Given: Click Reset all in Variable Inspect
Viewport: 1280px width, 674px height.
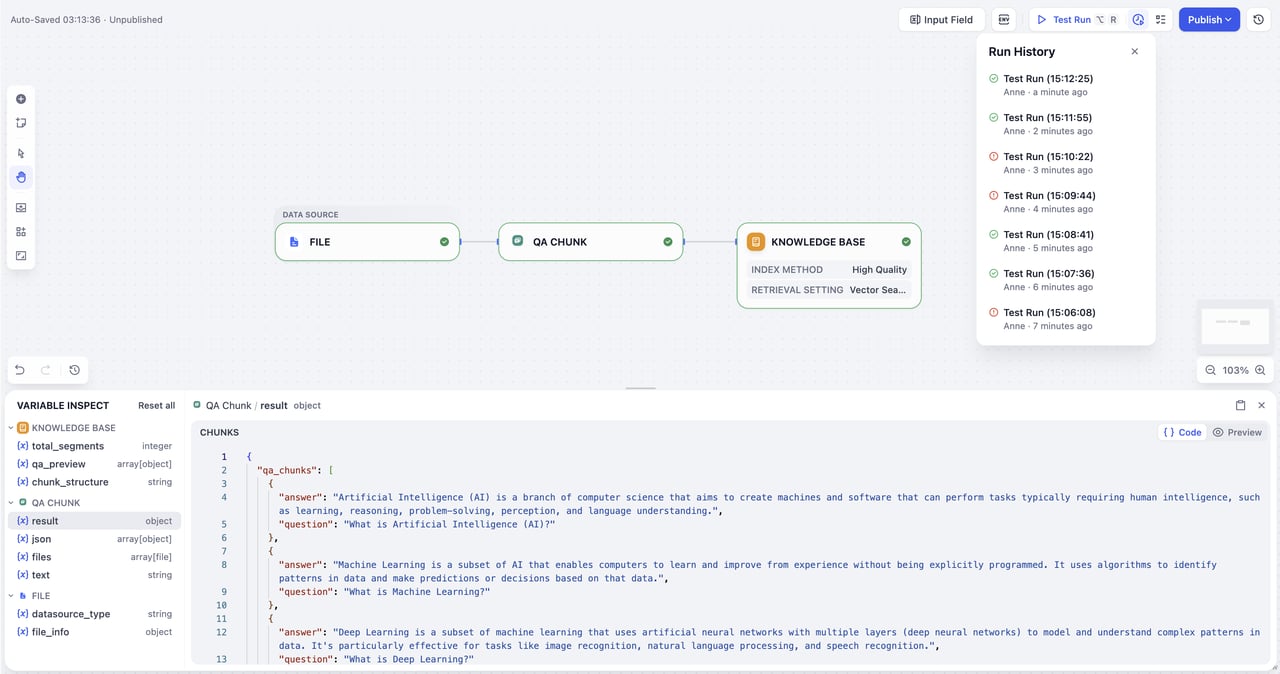Looking at the screenshot, I should click(156, 405).
